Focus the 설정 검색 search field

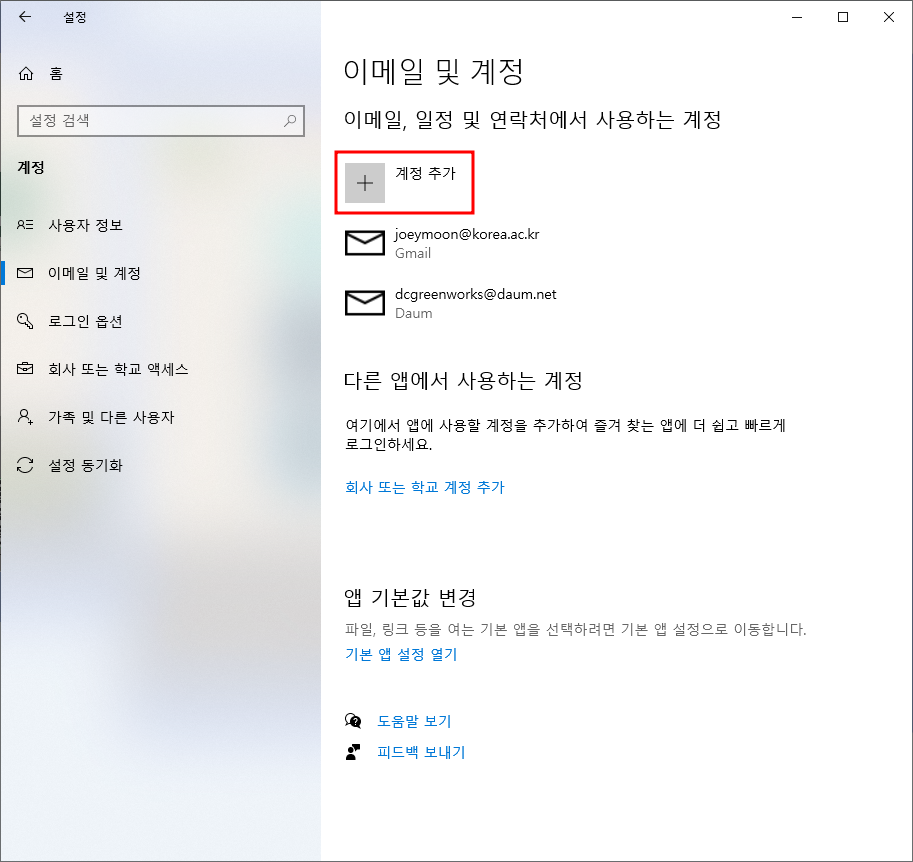pyautogui.click(x=161, y=121)
